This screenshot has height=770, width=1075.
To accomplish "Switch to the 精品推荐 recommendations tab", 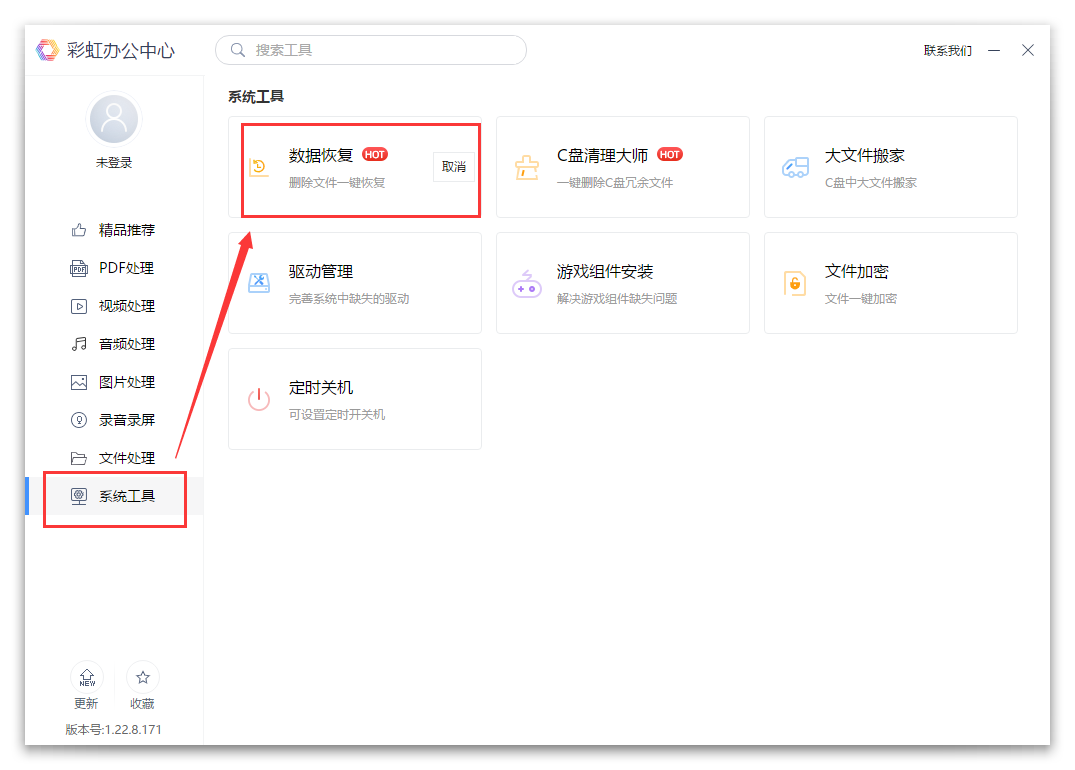I will click(x=114, y=230).
